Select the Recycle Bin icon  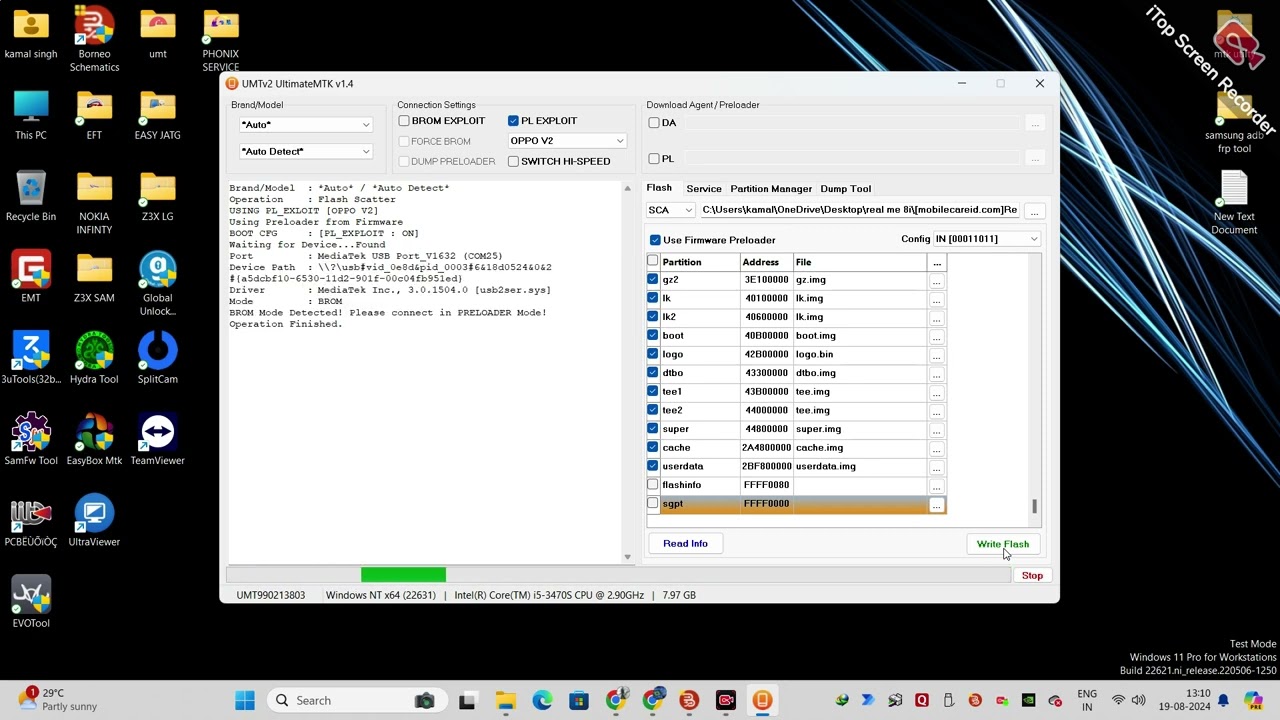click(31, 196)
